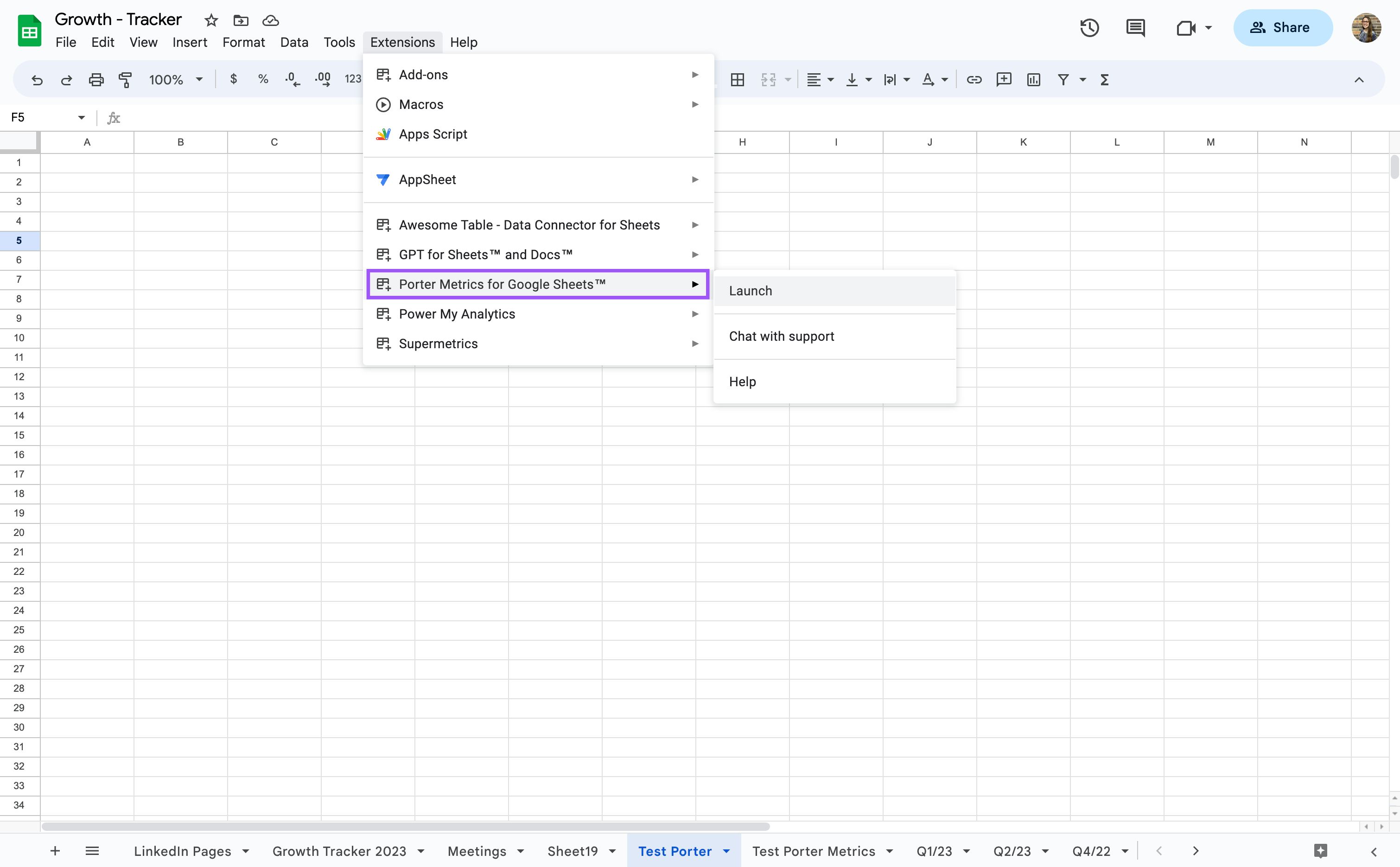The image size is (1400, 867).
Task: Click the vertical scrollbar thumb
Action: 1394,167
